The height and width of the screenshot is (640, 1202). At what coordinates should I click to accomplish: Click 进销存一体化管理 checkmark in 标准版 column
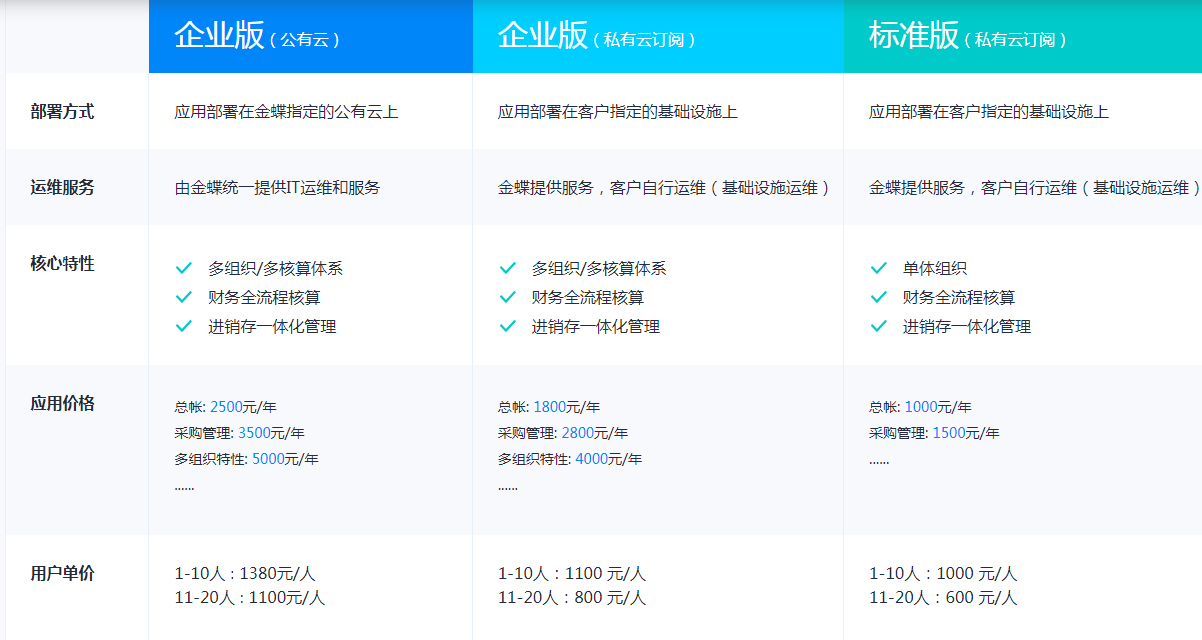[x=879, y=326]
